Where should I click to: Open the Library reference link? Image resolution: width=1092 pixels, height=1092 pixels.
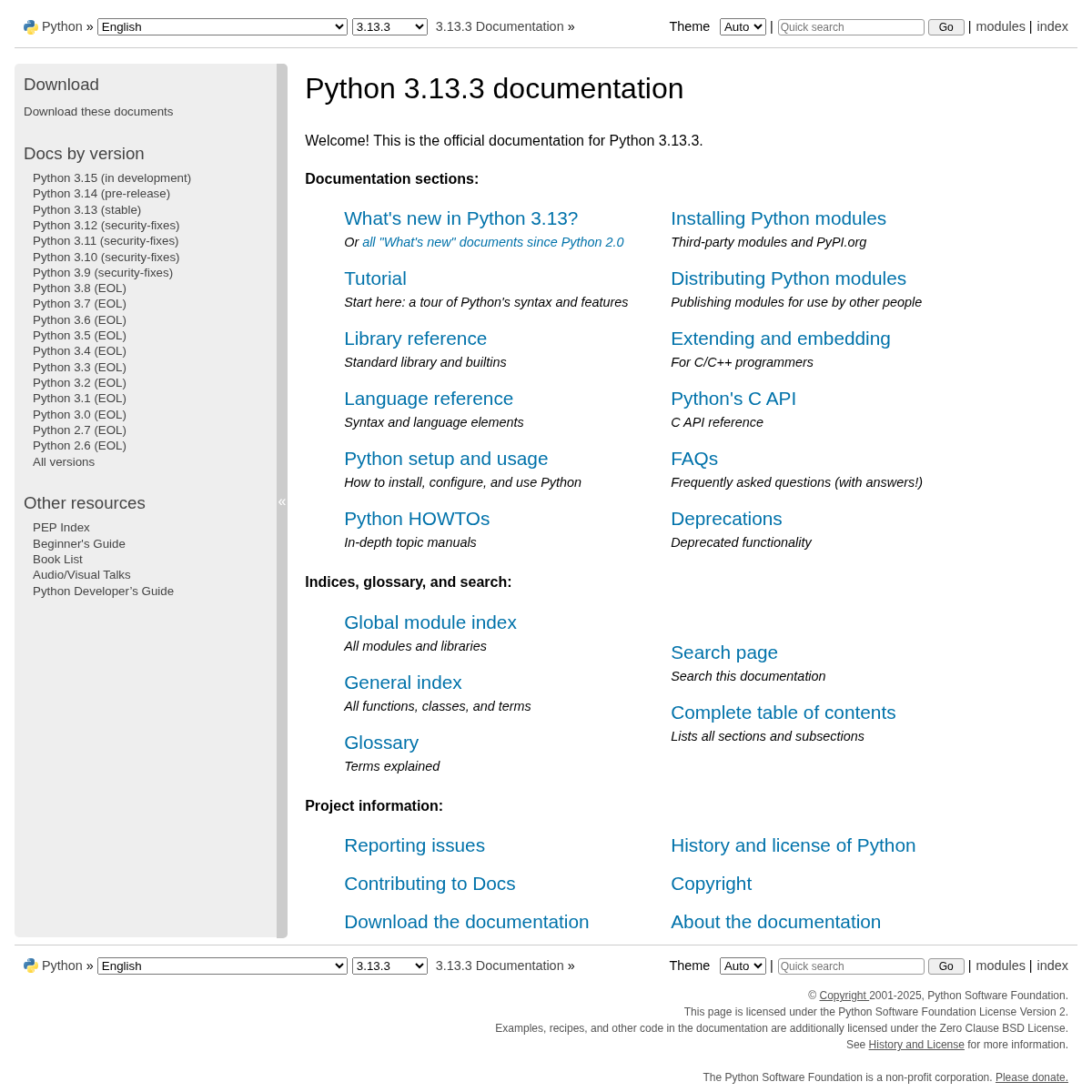[x=415, y=339]
